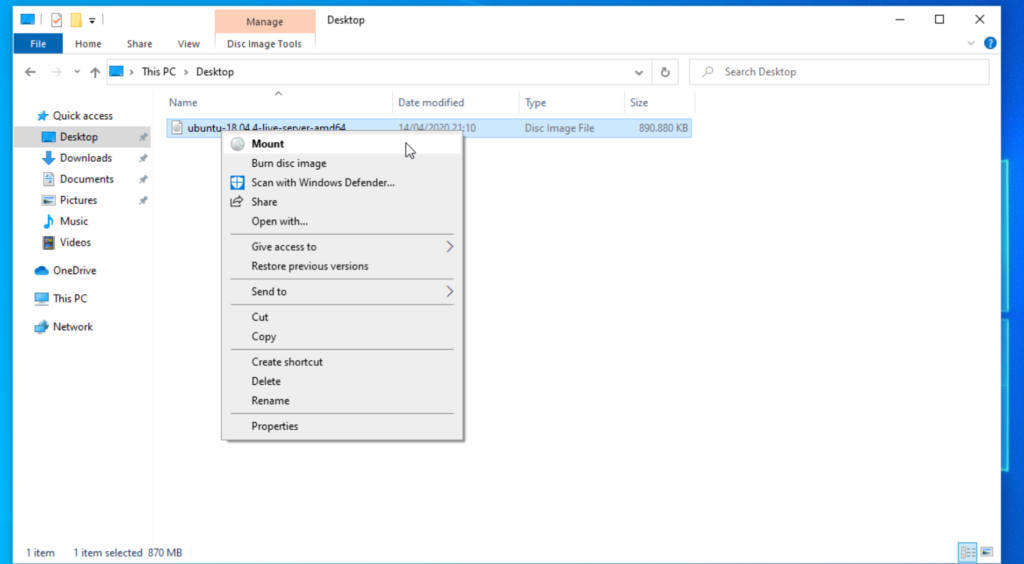
Task: Click the Desktop icon in Quick access
Action: [x=49, y=137]
